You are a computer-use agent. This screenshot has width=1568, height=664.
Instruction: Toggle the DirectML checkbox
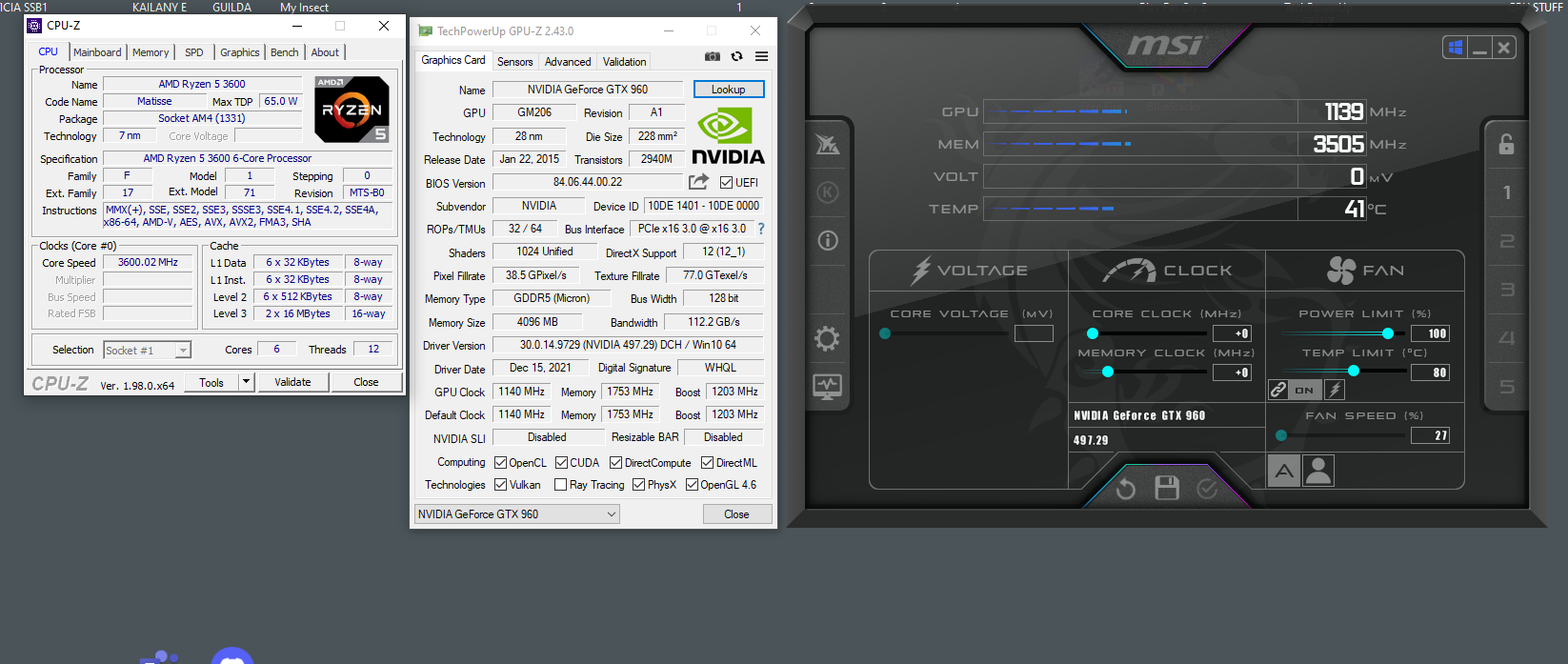(708, 463)
